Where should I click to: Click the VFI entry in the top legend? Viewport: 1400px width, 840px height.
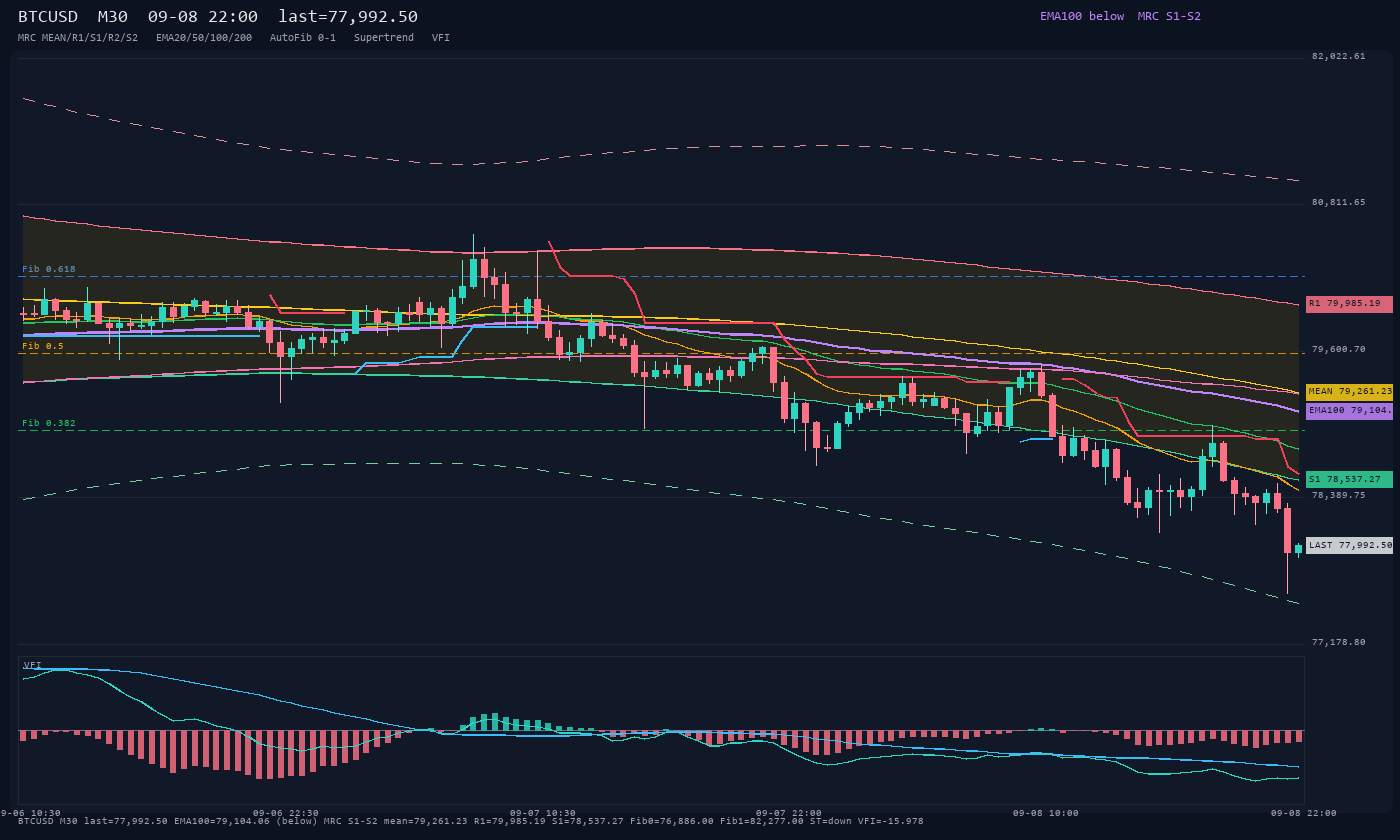point(441,37)
